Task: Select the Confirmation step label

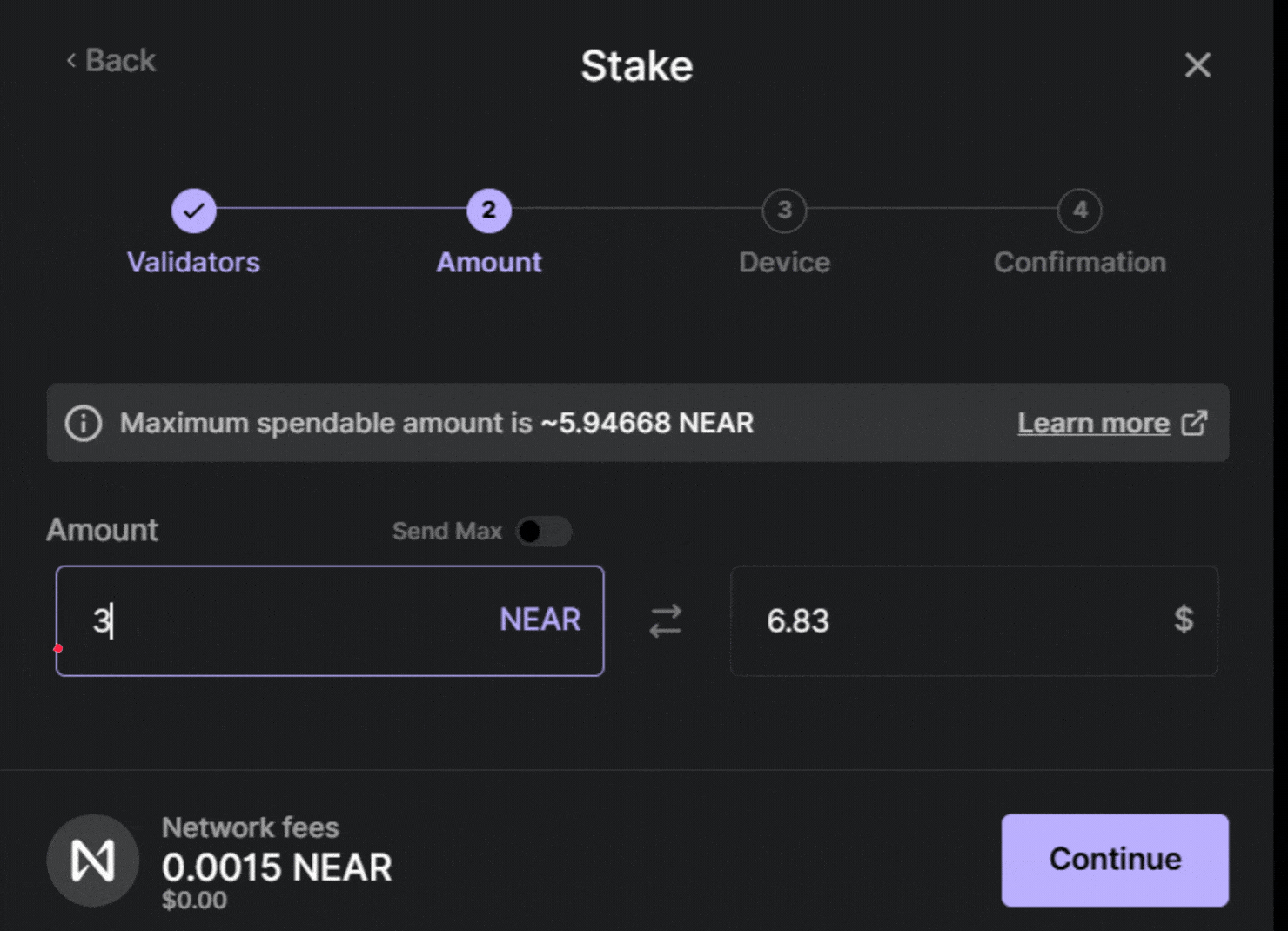Action: tap(1079, 262)
